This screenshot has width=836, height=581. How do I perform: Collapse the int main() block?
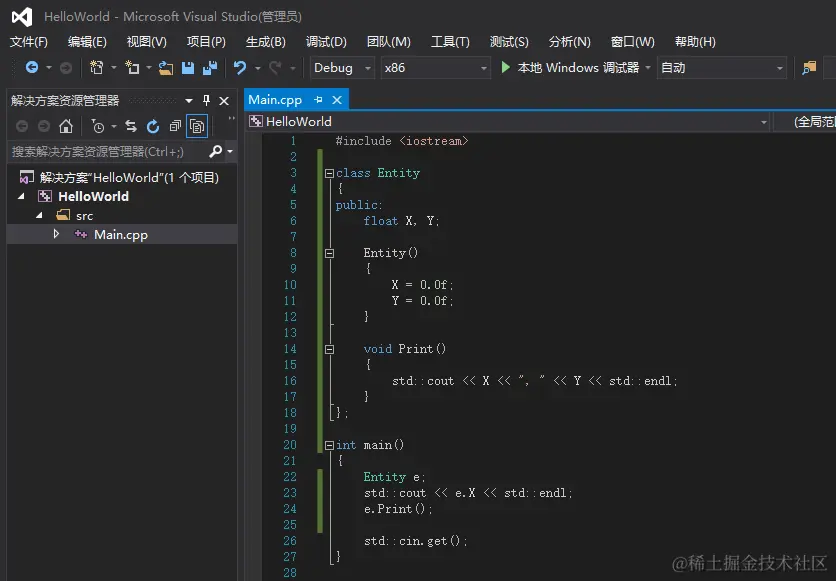point(329,445)
